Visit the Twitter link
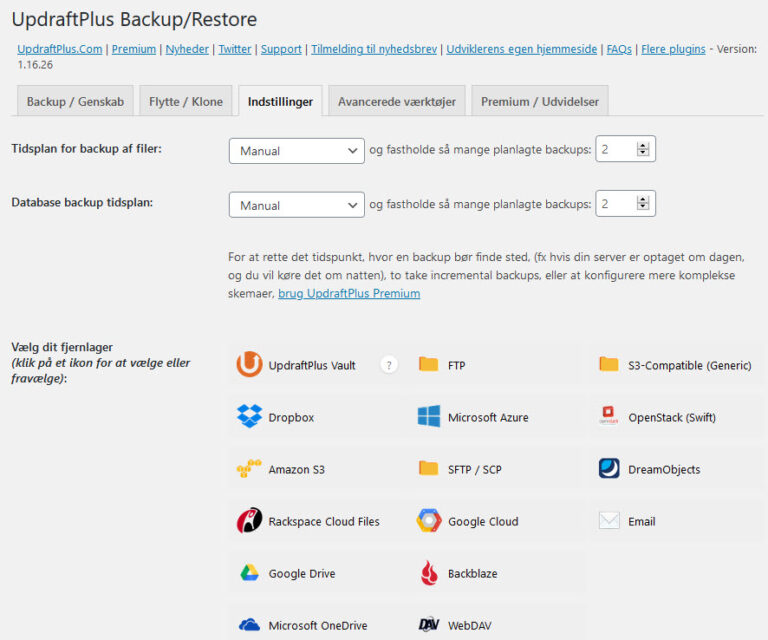 pyautogui.click(x=235, y=49)
